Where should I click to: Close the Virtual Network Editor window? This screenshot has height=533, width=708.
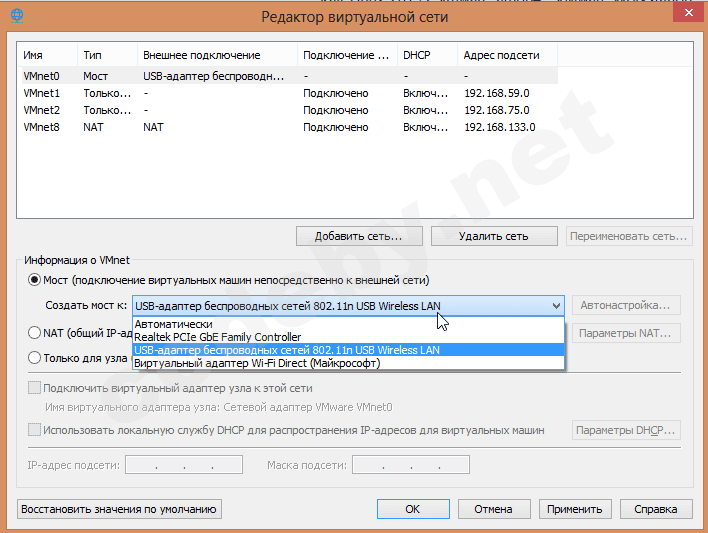click(689, 13)
